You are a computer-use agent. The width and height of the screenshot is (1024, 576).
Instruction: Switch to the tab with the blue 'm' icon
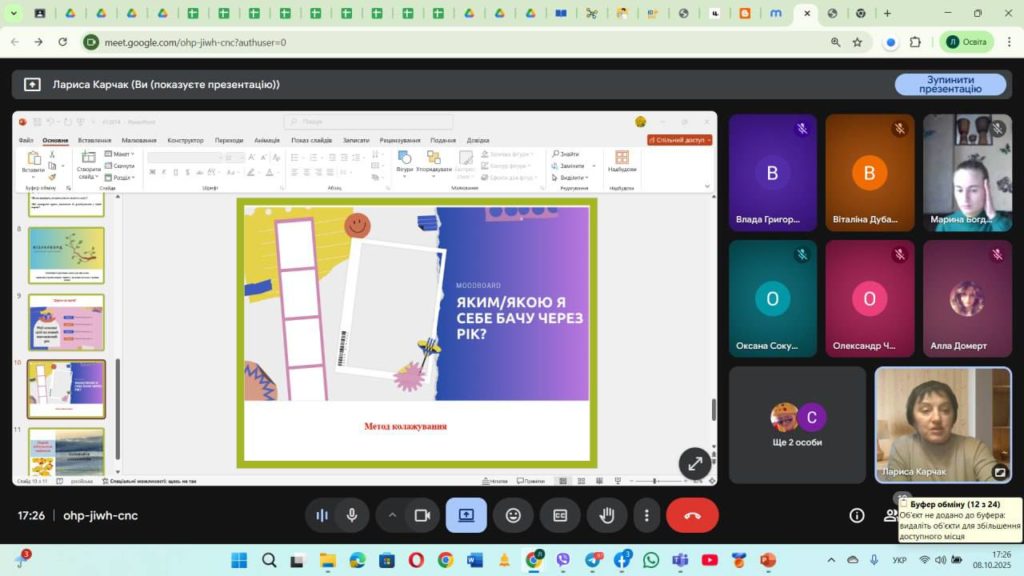(x=776, y=14)
